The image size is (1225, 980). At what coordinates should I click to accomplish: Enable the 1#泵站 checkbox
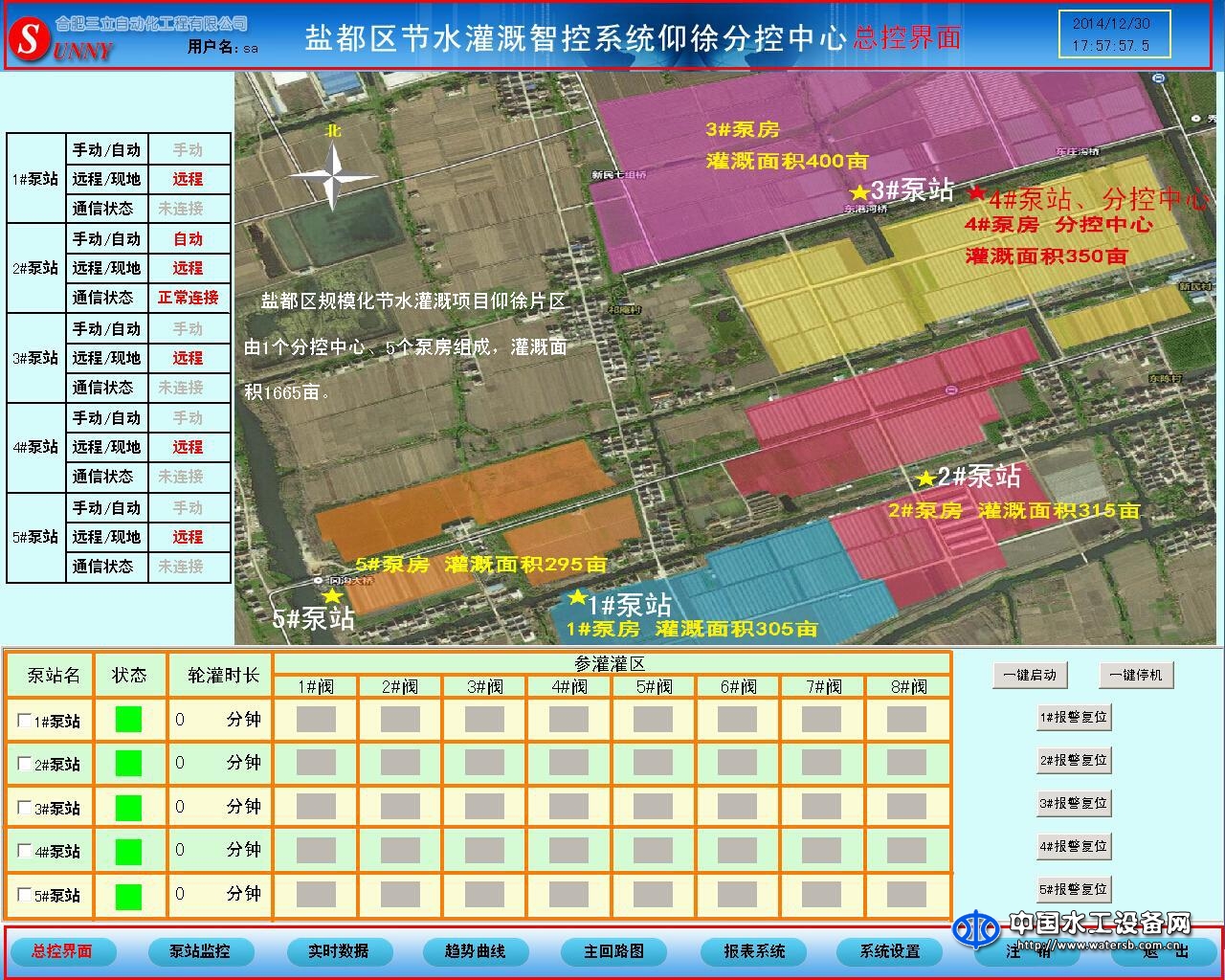(25, 721)
